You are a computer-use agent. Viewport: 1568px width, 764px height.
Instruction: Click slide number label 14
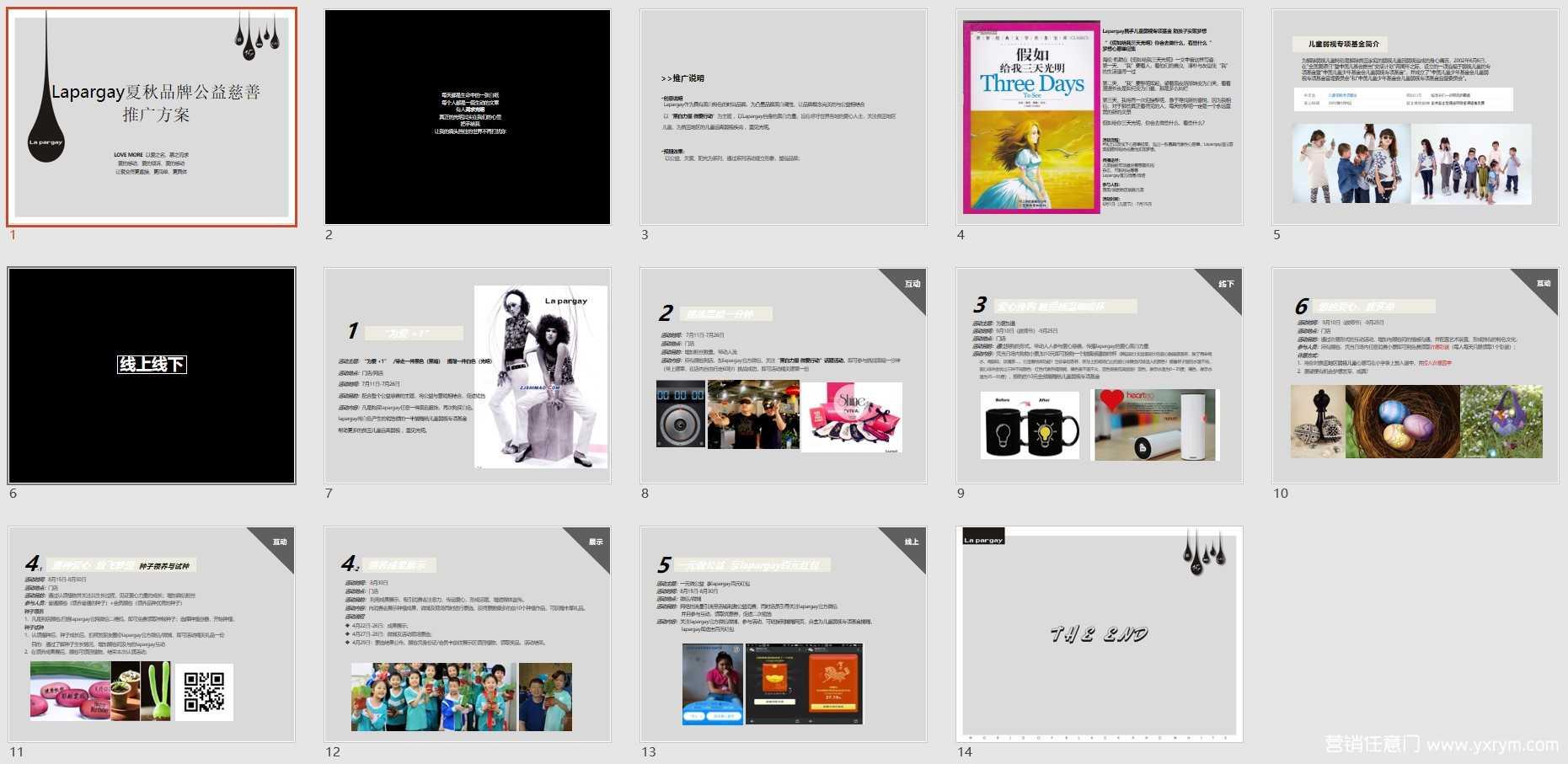tap(965, 752)
